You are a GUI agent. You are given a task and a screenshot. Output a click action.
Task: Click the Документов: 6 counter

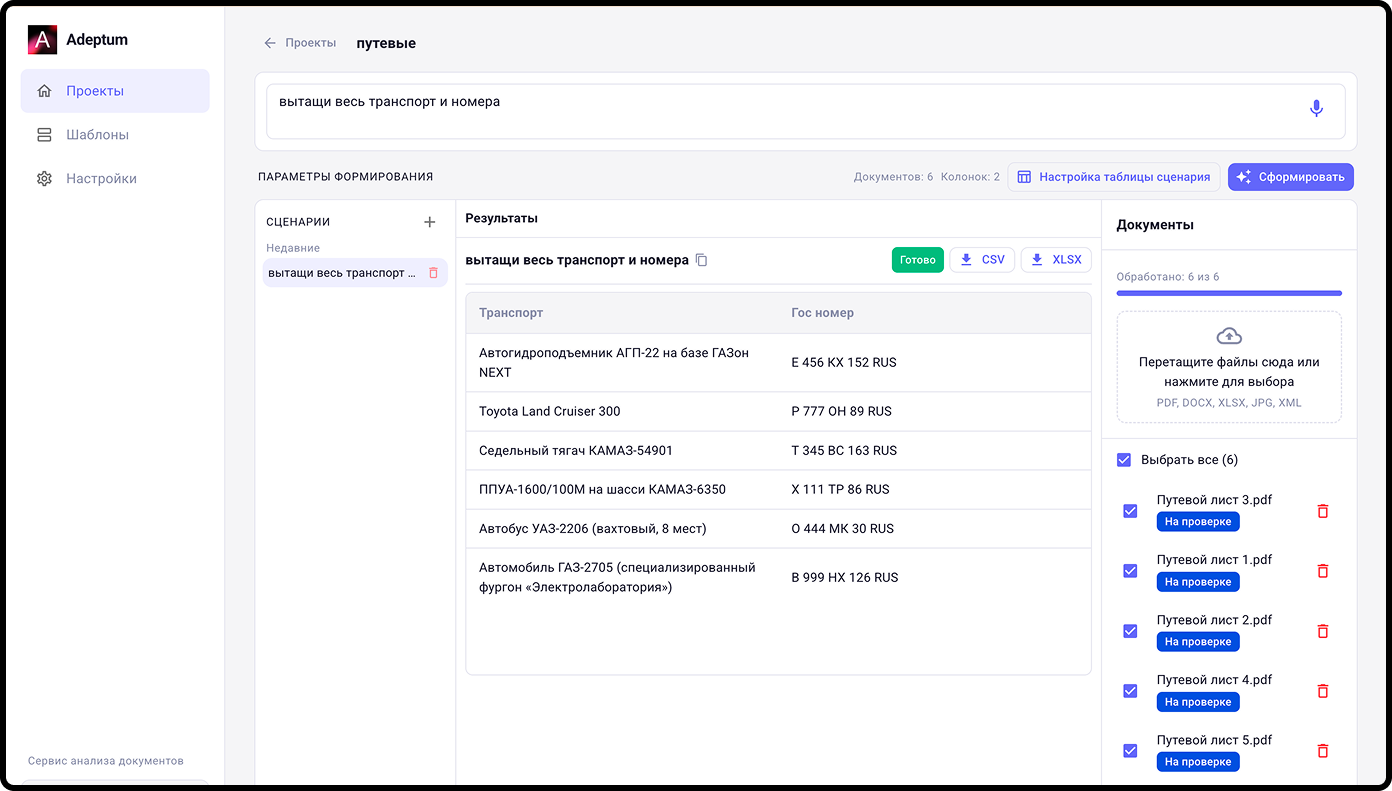[x=893, y=177]
